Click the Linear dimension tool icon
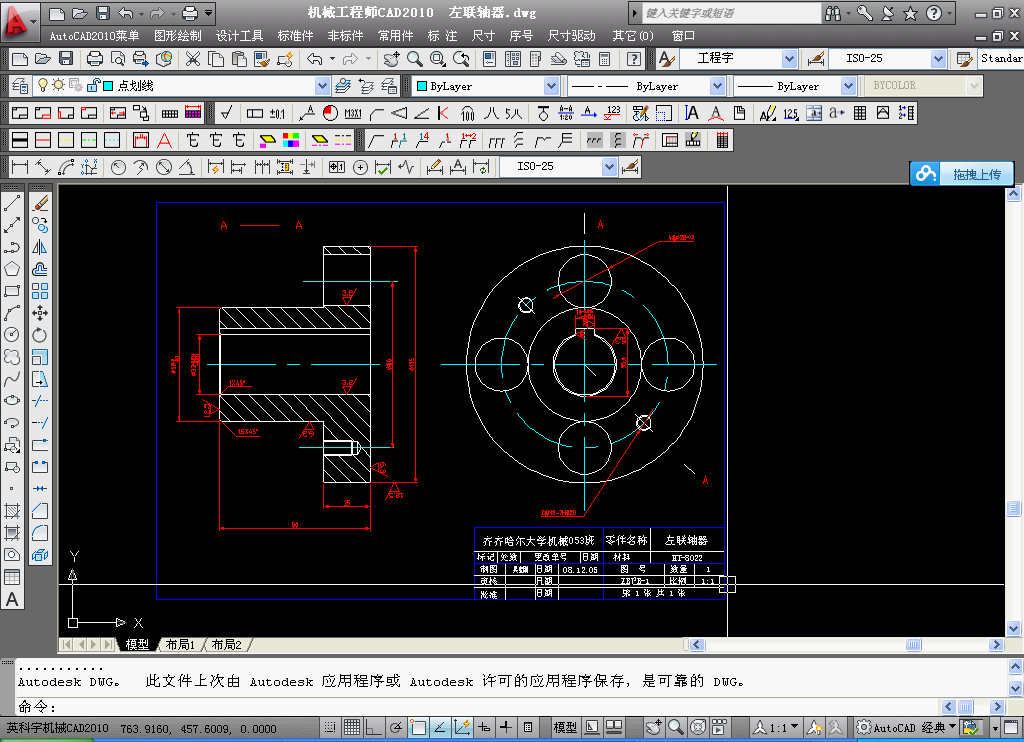Screen dimensions: 1024x742 pyautogui.click(x=20, y=167)
